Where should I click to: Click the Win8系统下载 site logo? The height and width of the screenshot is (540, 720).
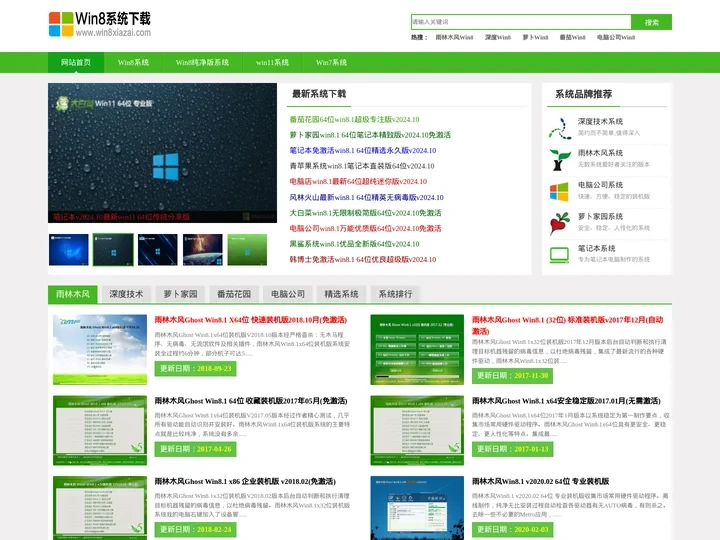coord(100,24)
